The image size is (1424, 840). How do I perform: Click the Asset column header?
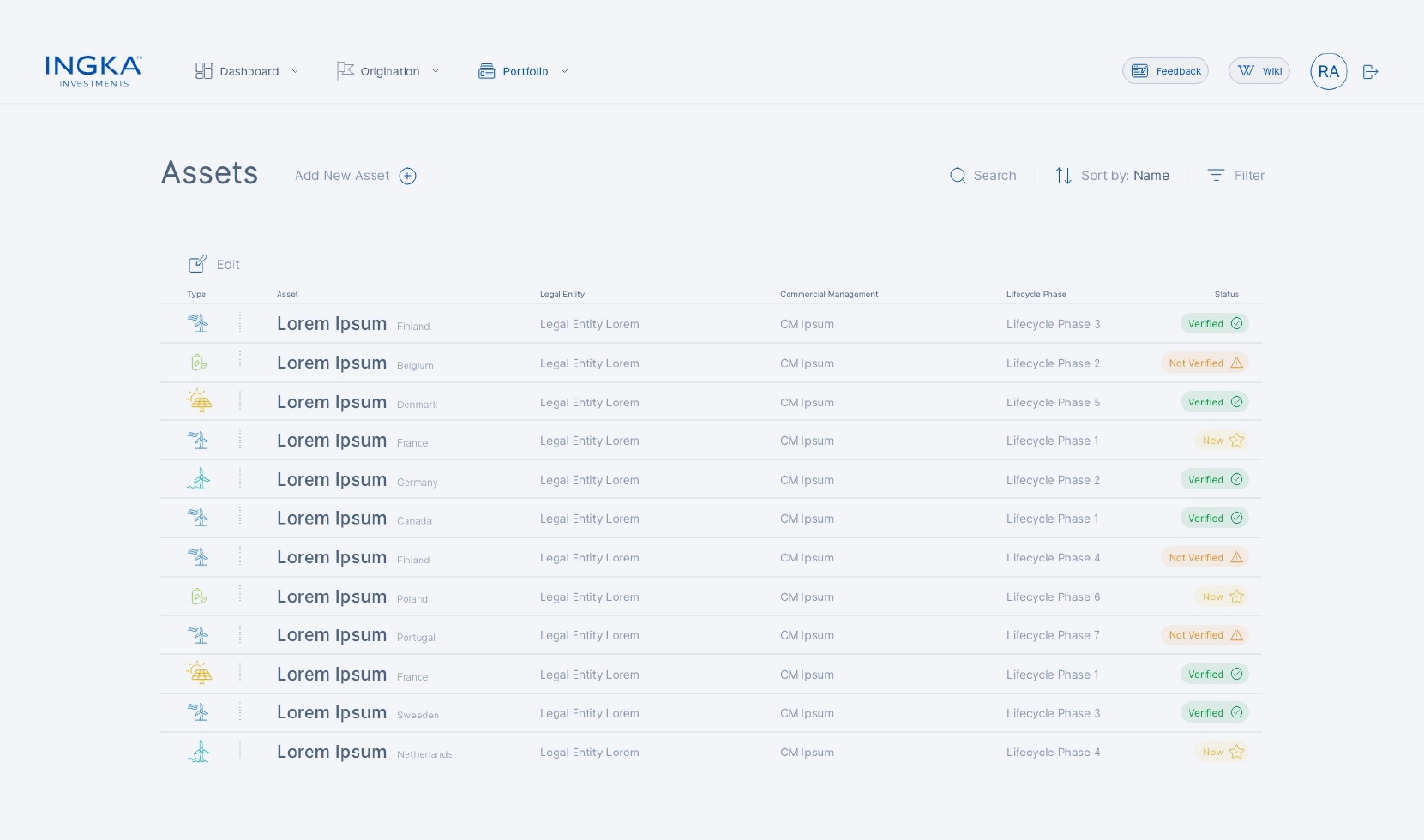pos(287,294)
